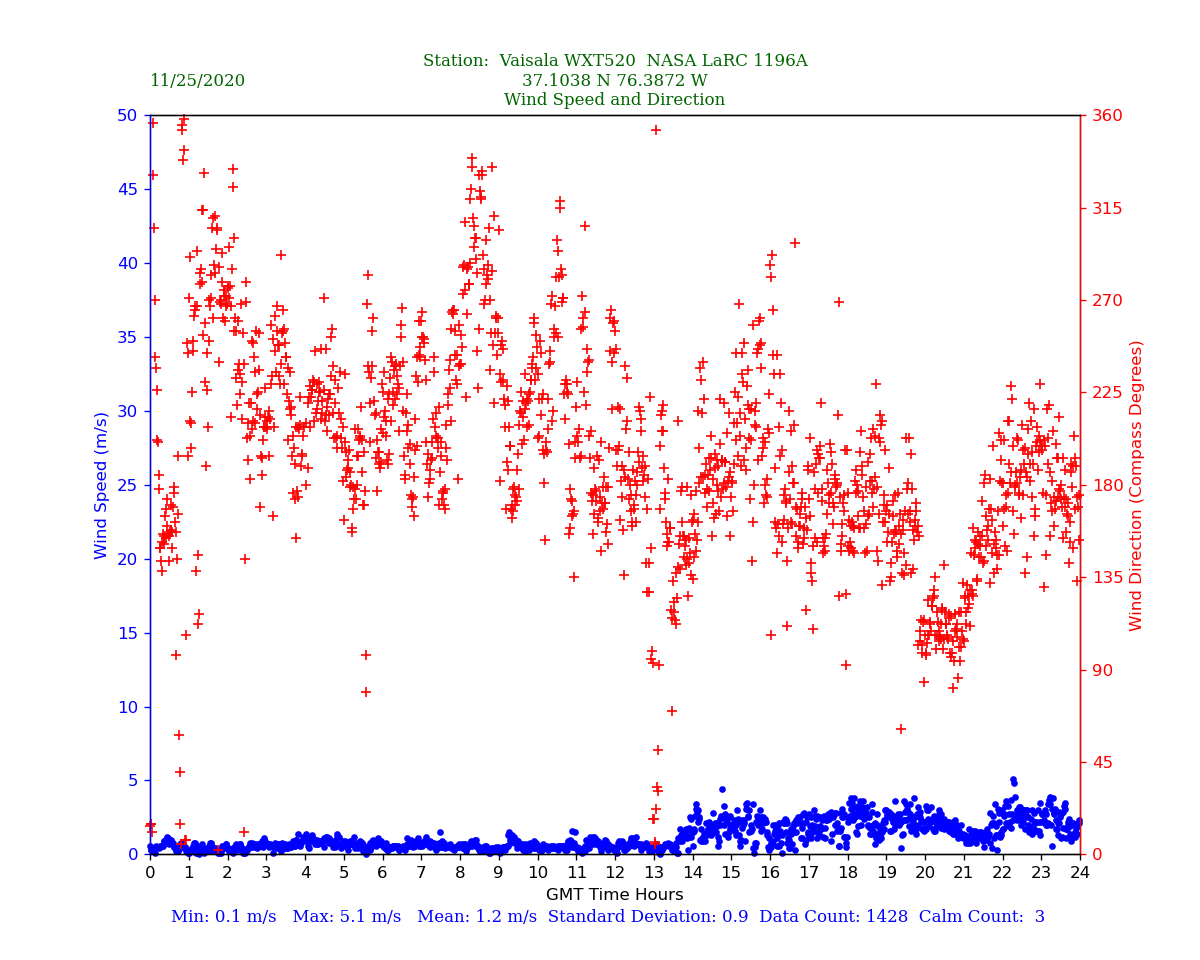Click the date label 11/25/2020
Image resolution: width=1200 pixels, height=960 pixels.
197,81
